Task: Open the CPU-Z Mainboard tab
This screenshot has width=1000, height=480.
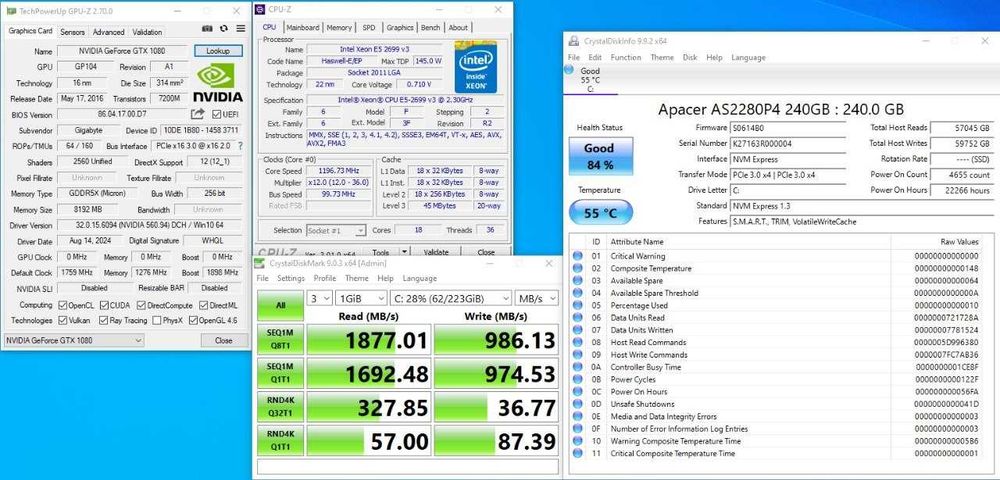Action: click(302, 27)
